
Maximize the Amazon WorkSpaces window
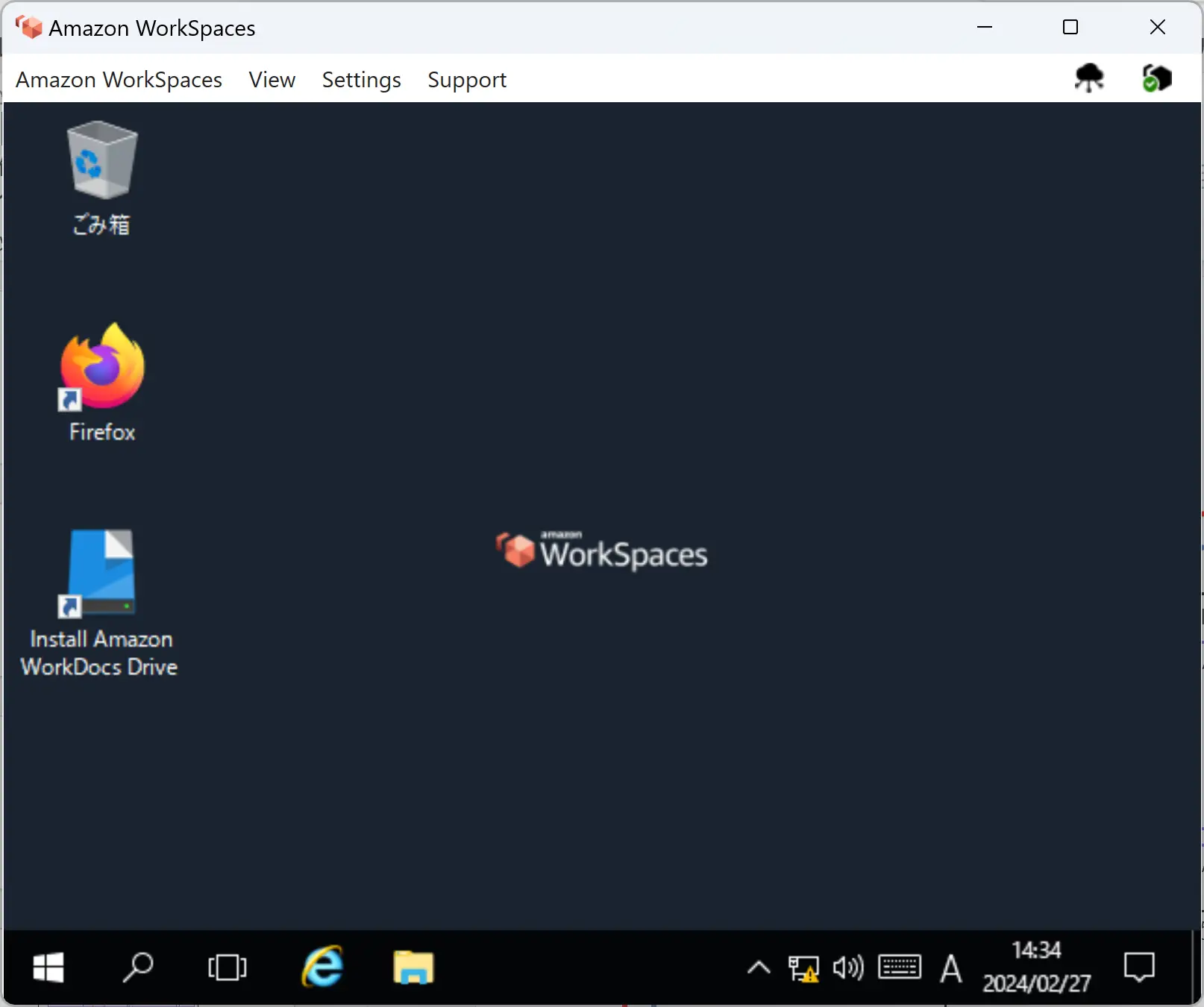tap(1070, 27)
